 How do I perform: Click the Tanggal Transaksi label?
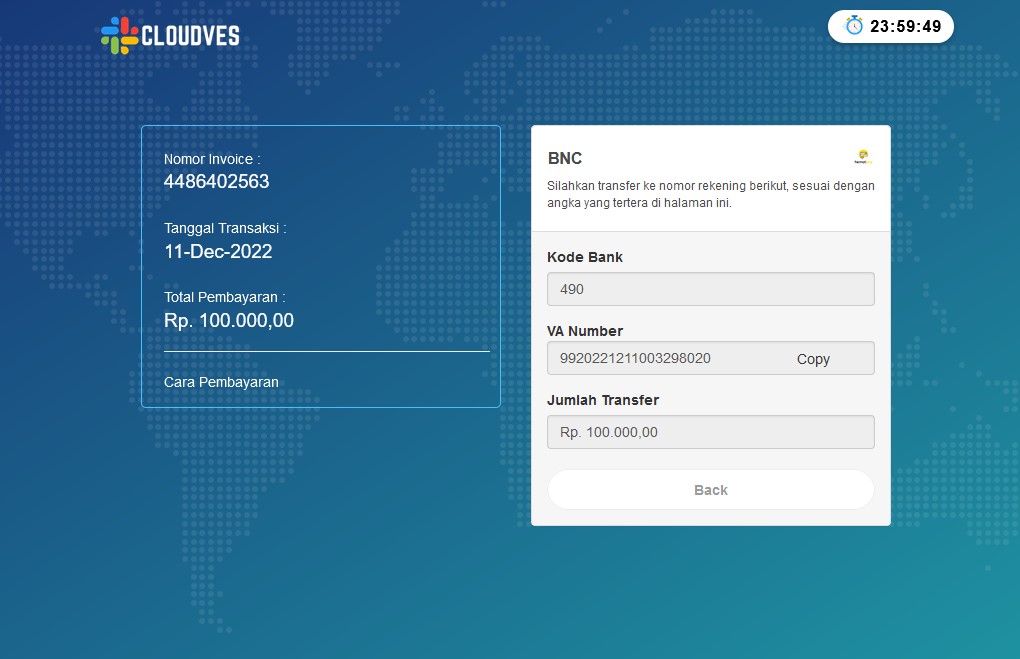225,228
